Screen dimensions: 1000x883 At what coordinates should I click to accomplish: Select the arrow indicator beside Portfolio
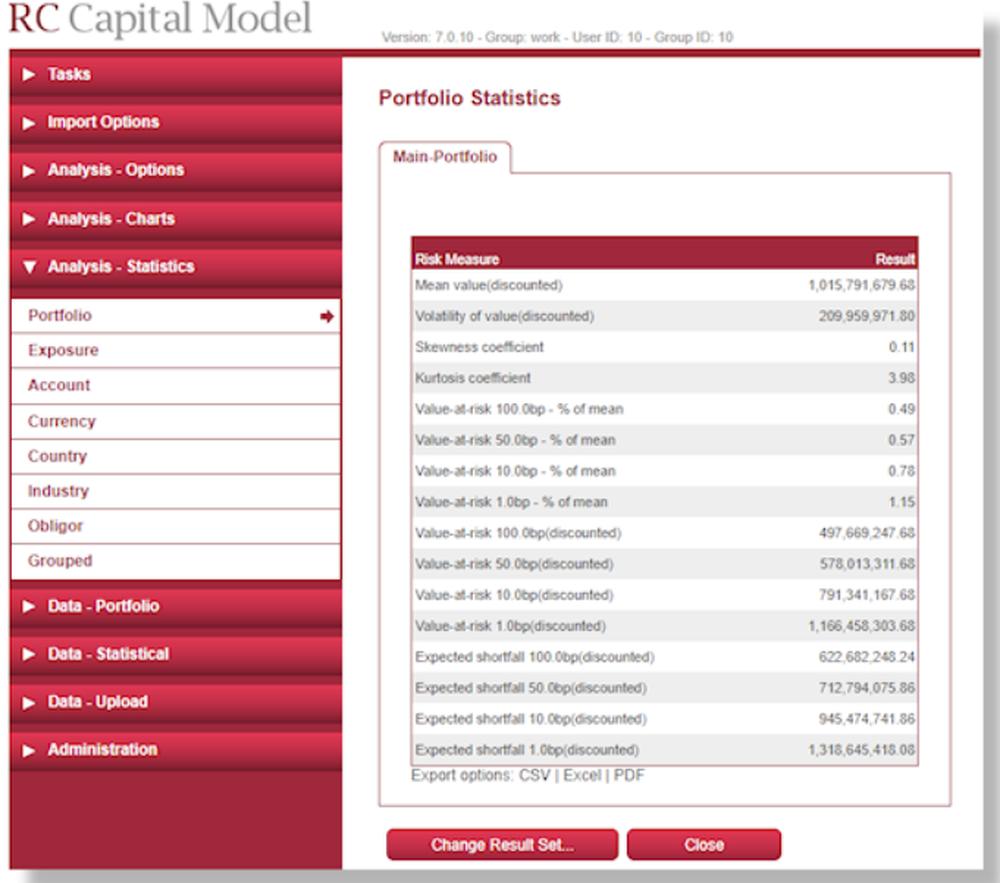coord(327,315)
